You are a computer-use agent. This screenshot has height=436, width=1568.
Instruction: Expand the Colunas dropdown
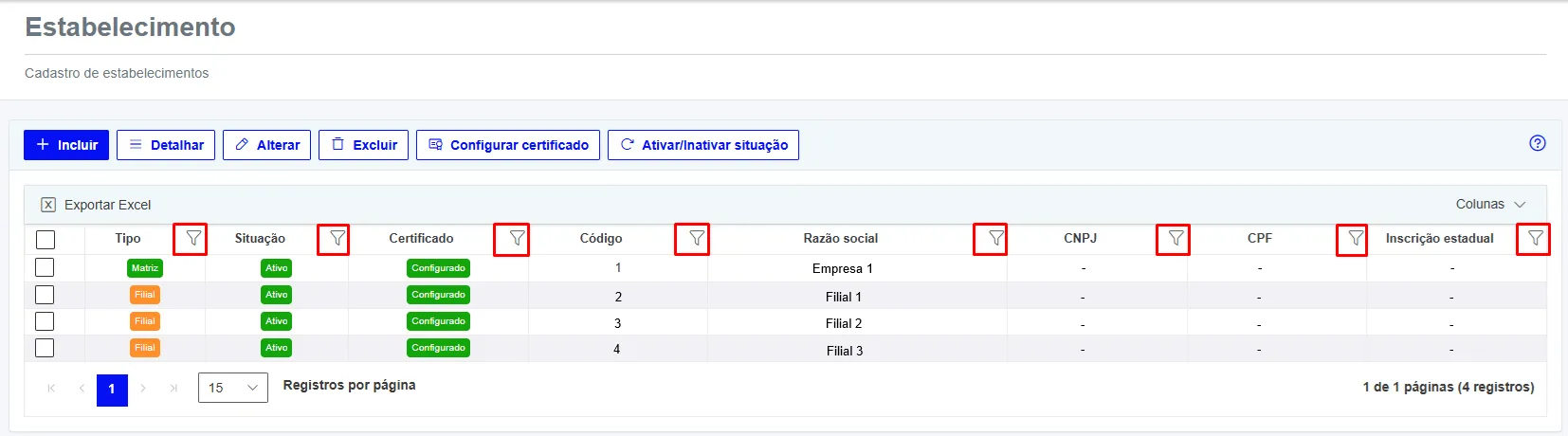point(1490,204)
